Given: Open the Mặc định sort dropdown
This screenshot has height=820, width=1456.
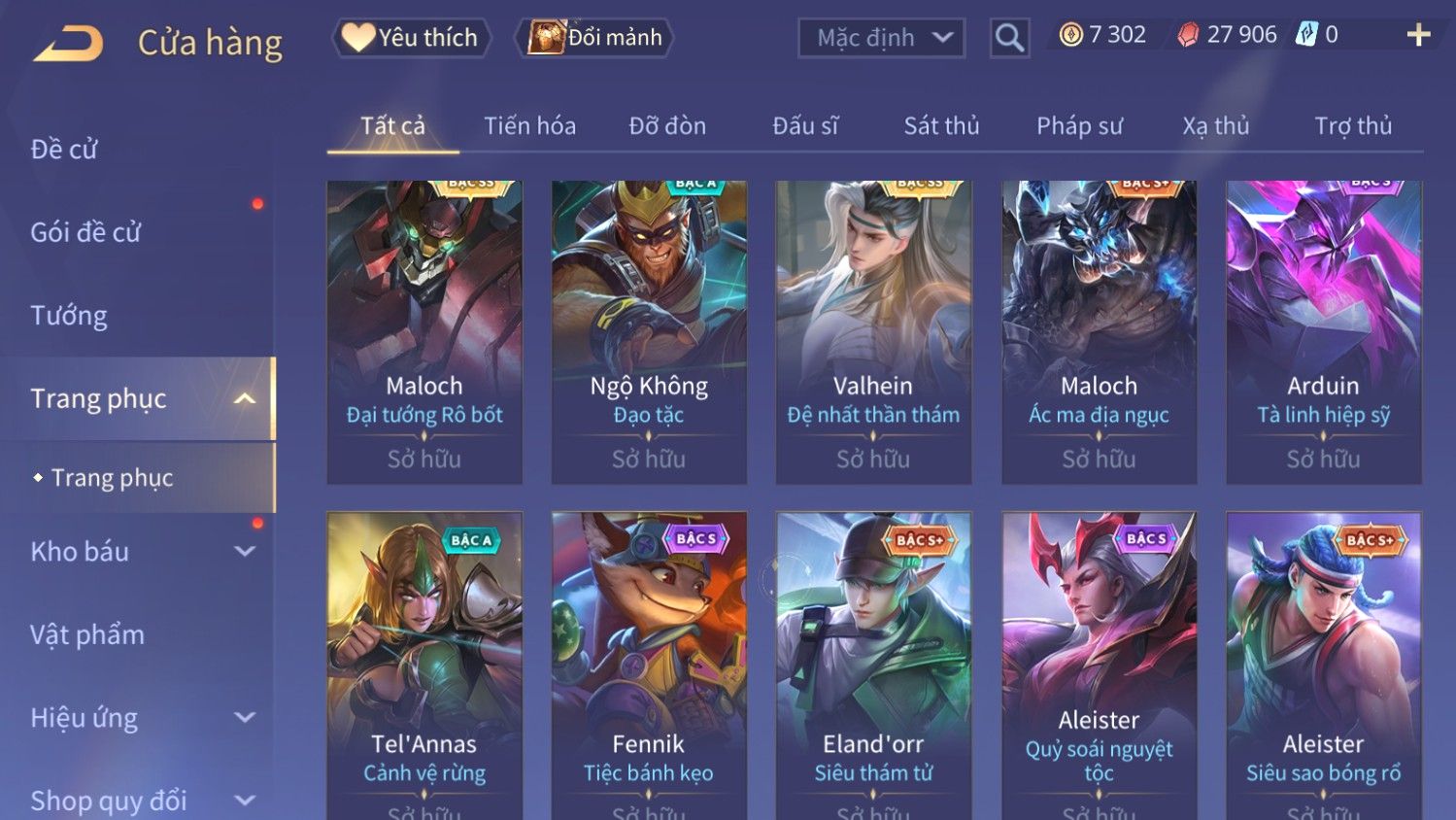Looking at the screenshot, I should tap(881, 38).
